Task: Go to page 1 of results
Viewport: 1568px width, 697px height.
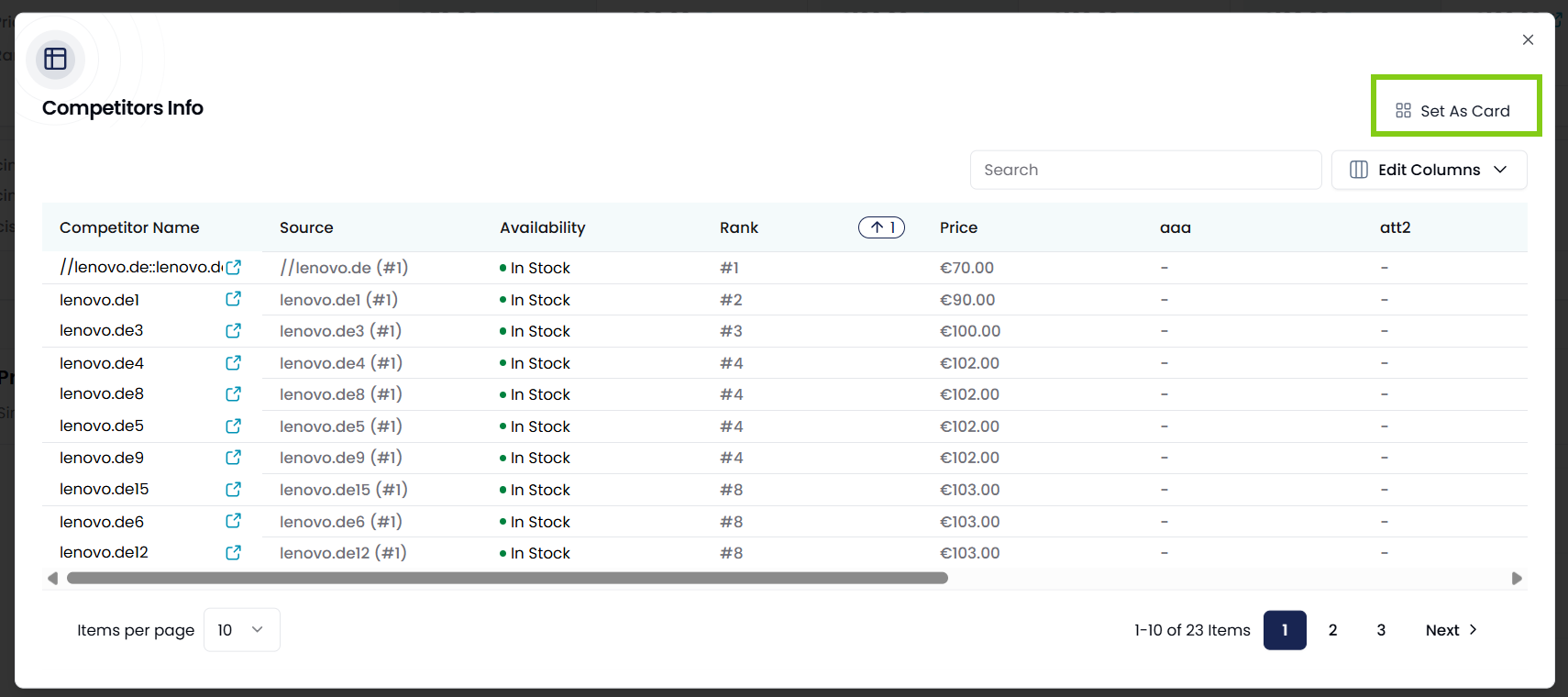Action: [x=1285, y=630]
